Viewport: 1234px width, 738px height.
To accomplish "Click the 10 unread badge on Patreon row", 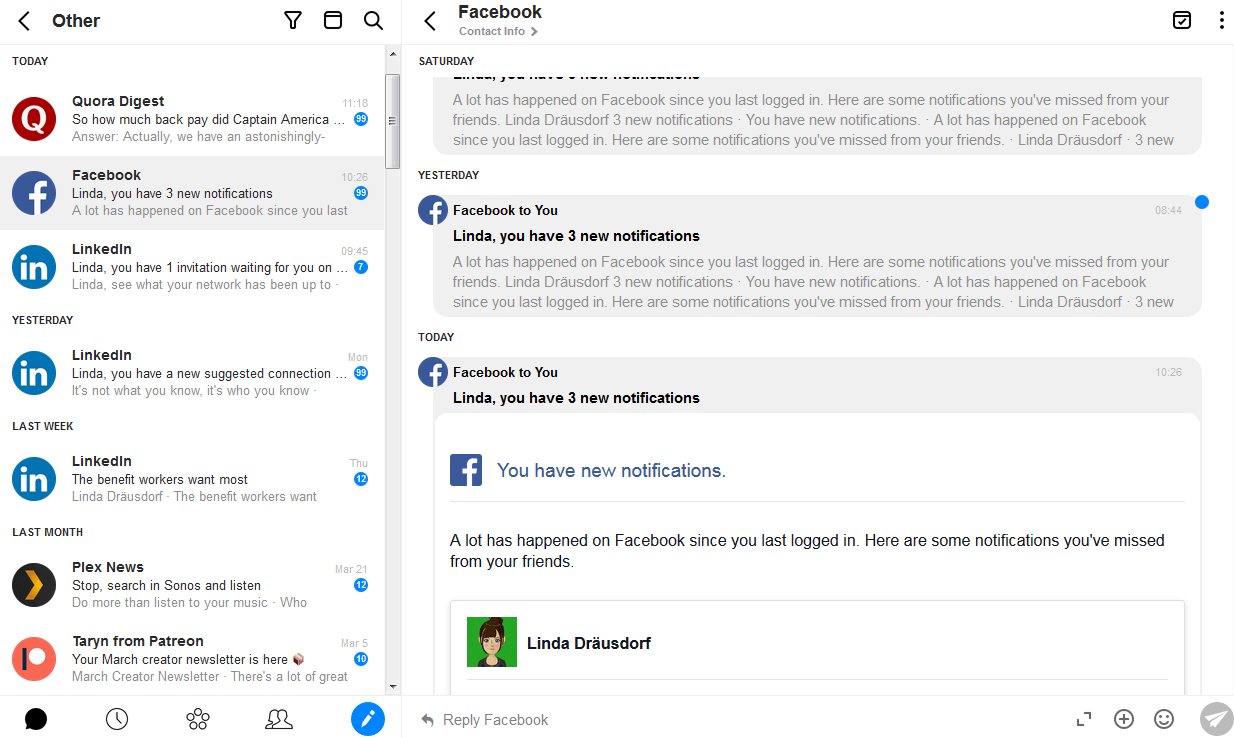I will tap(361, 659).
